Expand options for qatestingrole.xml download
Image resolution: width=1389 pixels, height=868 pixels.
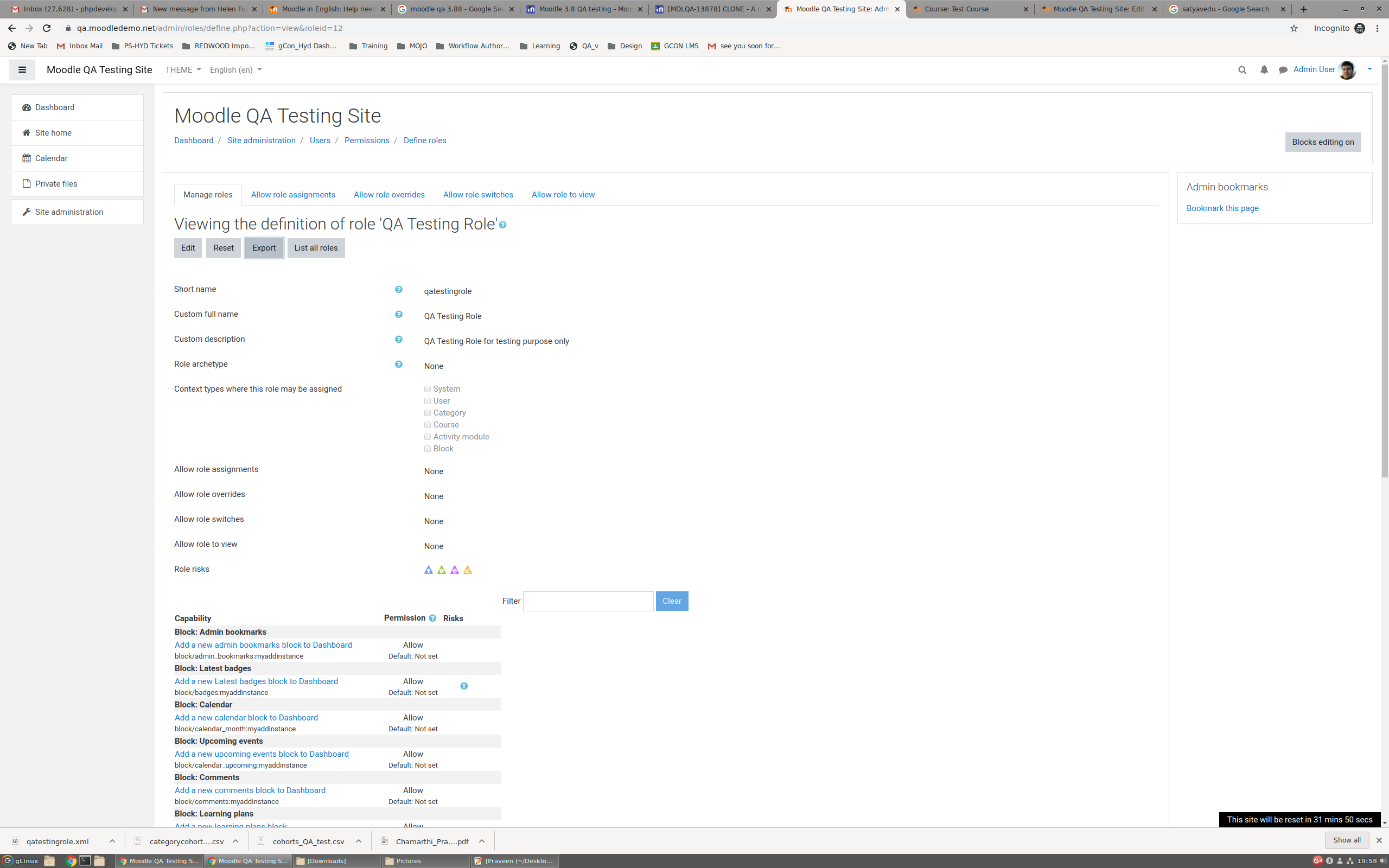pos(112,841)
